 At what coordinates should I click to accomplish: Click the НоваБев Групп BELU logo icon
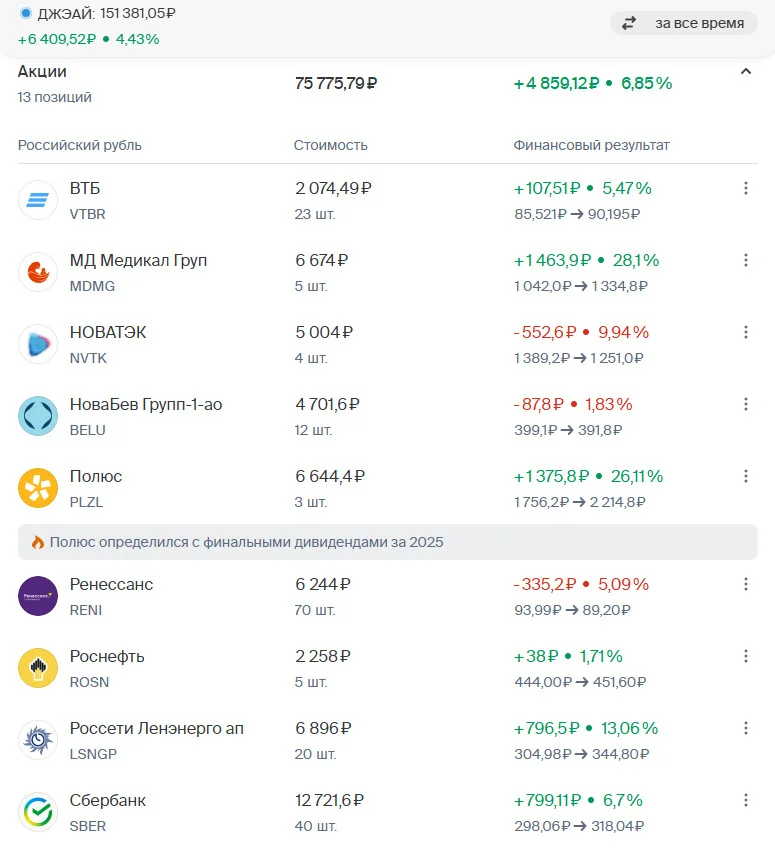(38, 416)
